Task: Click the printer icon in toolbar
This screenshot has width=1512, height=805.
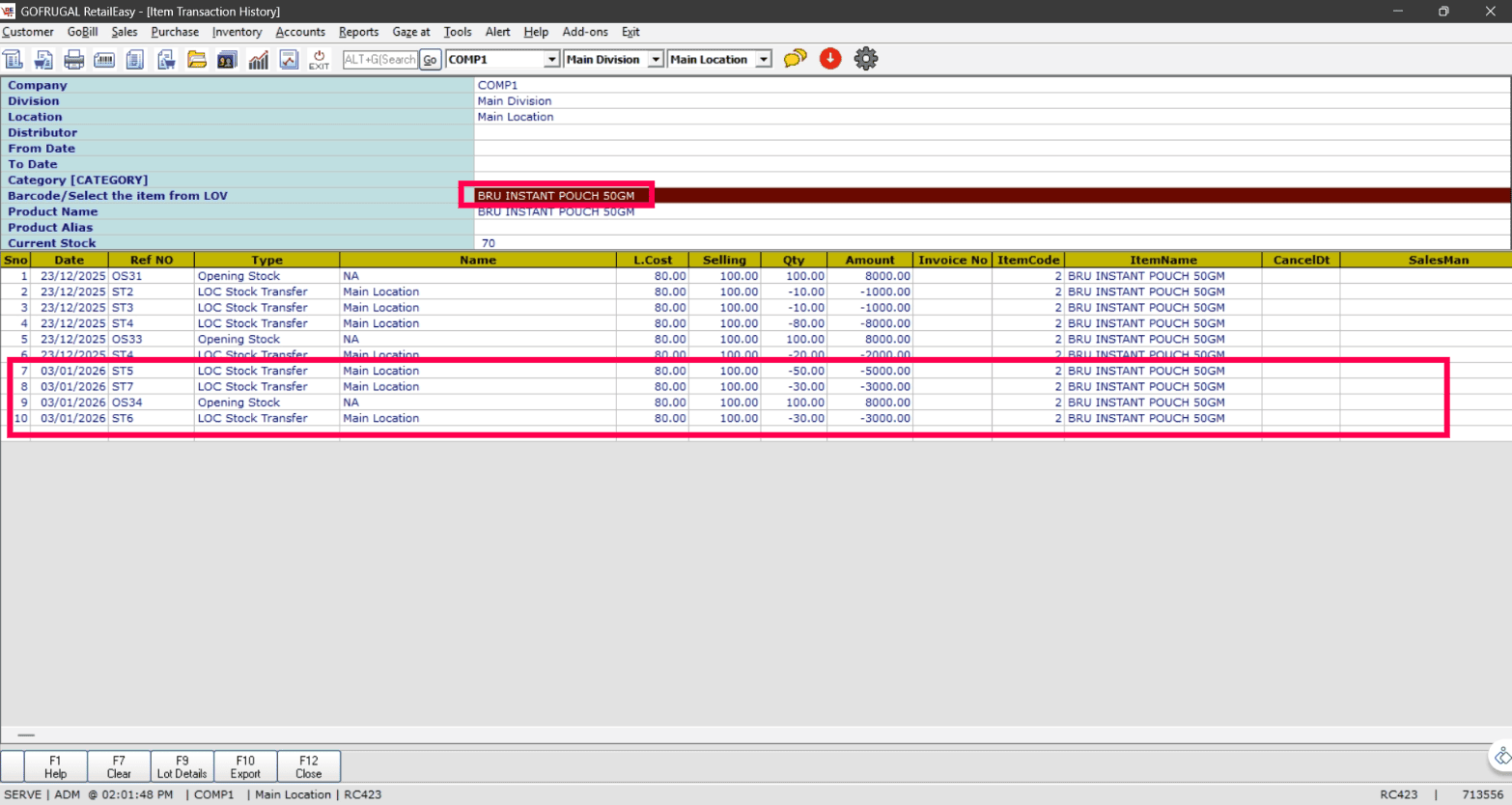Action: click(73, 60)
